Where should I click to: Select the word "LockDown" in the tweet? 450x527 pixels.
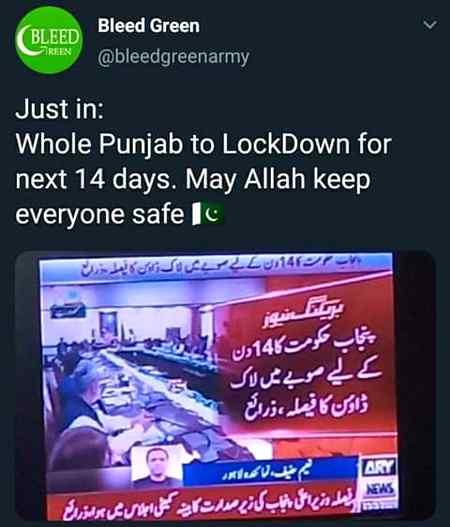click(285, 144)
